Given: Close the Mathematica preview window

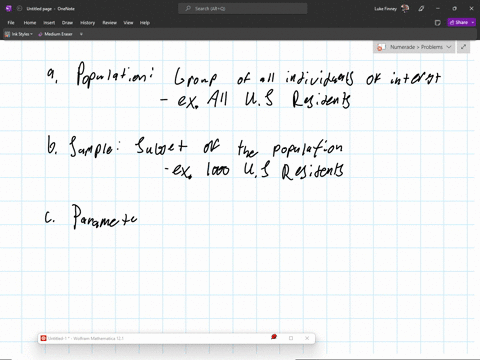Looking at the screenshot, I should tap(307, 338).
